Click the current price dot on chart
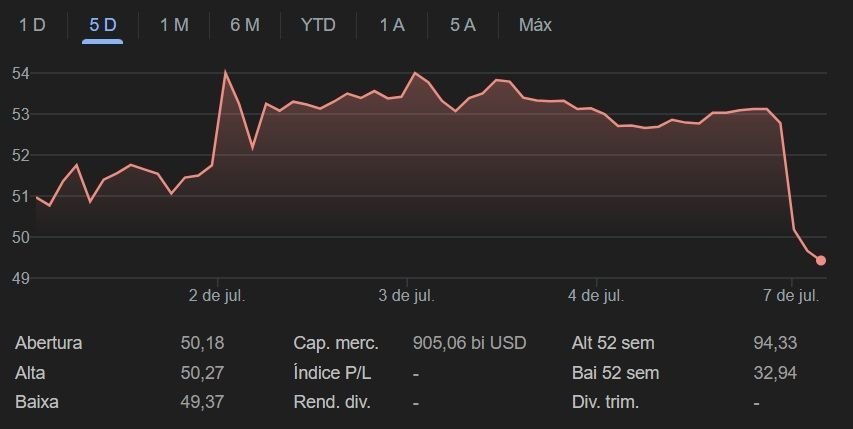Image resolution: width=853 pixels, height=429 pixels. click(821, 261)
